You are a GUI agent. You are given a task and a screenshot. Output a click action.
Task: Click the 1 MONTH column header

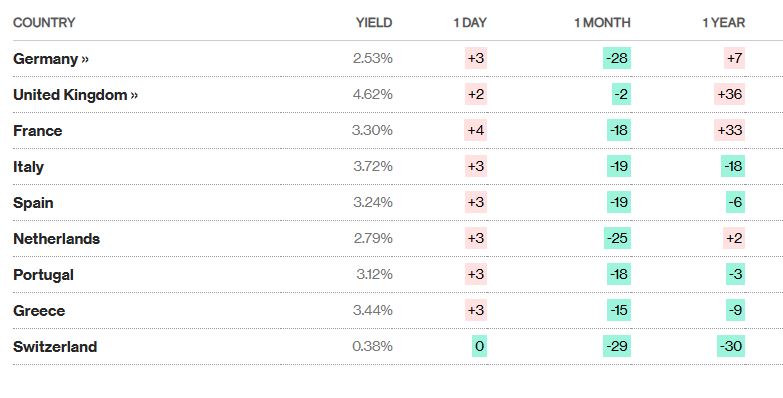click(x=602, y=22)
